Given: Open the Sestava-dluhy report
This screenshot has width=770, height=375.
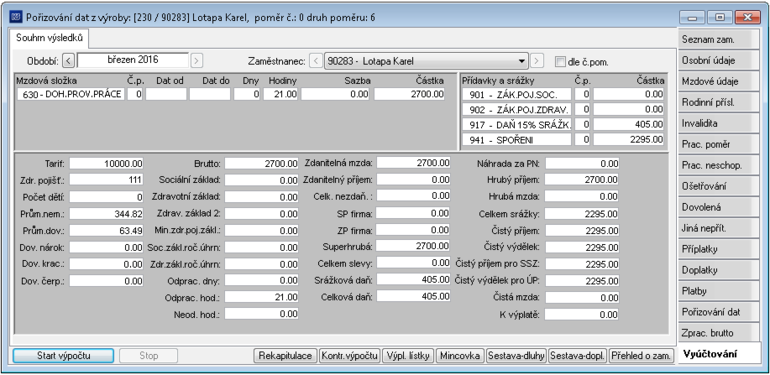Looking at the screenshot, I should point(516,356).
